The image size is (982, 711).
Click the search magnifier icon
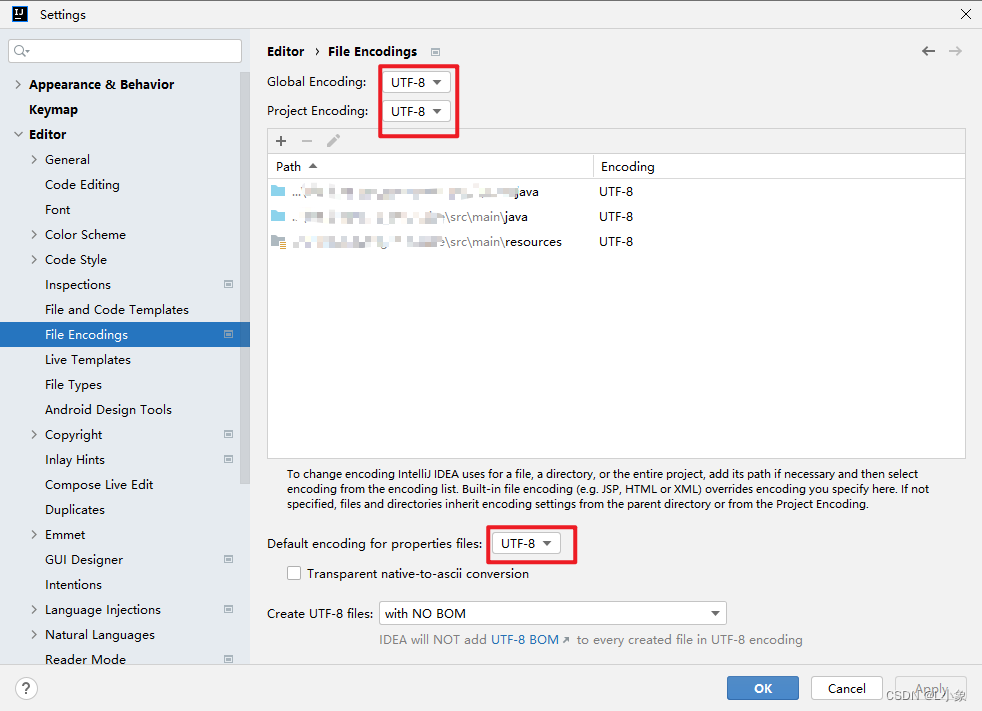[x=21, y=51]
